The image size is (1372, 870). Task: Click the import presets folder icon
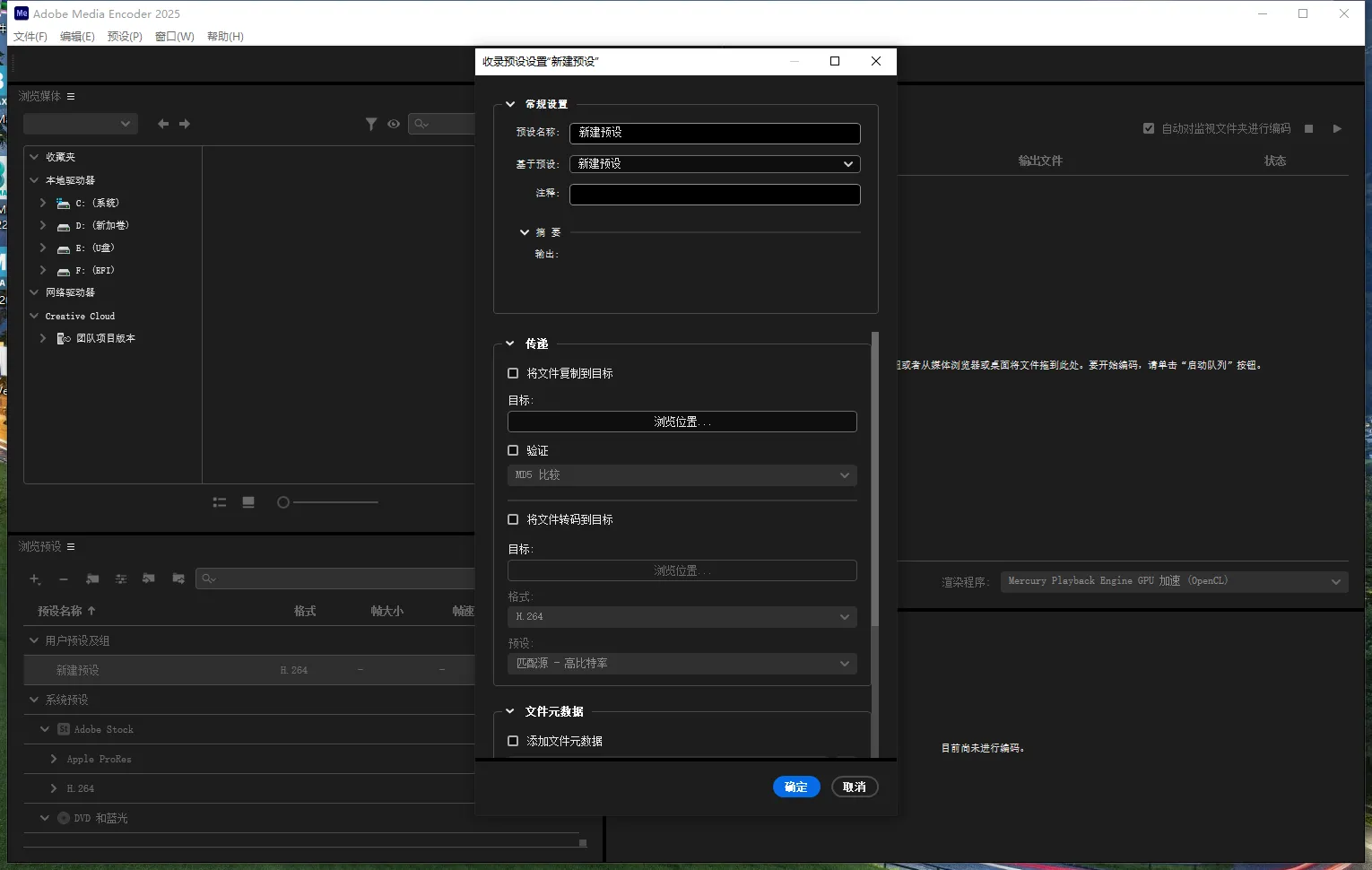149,579
